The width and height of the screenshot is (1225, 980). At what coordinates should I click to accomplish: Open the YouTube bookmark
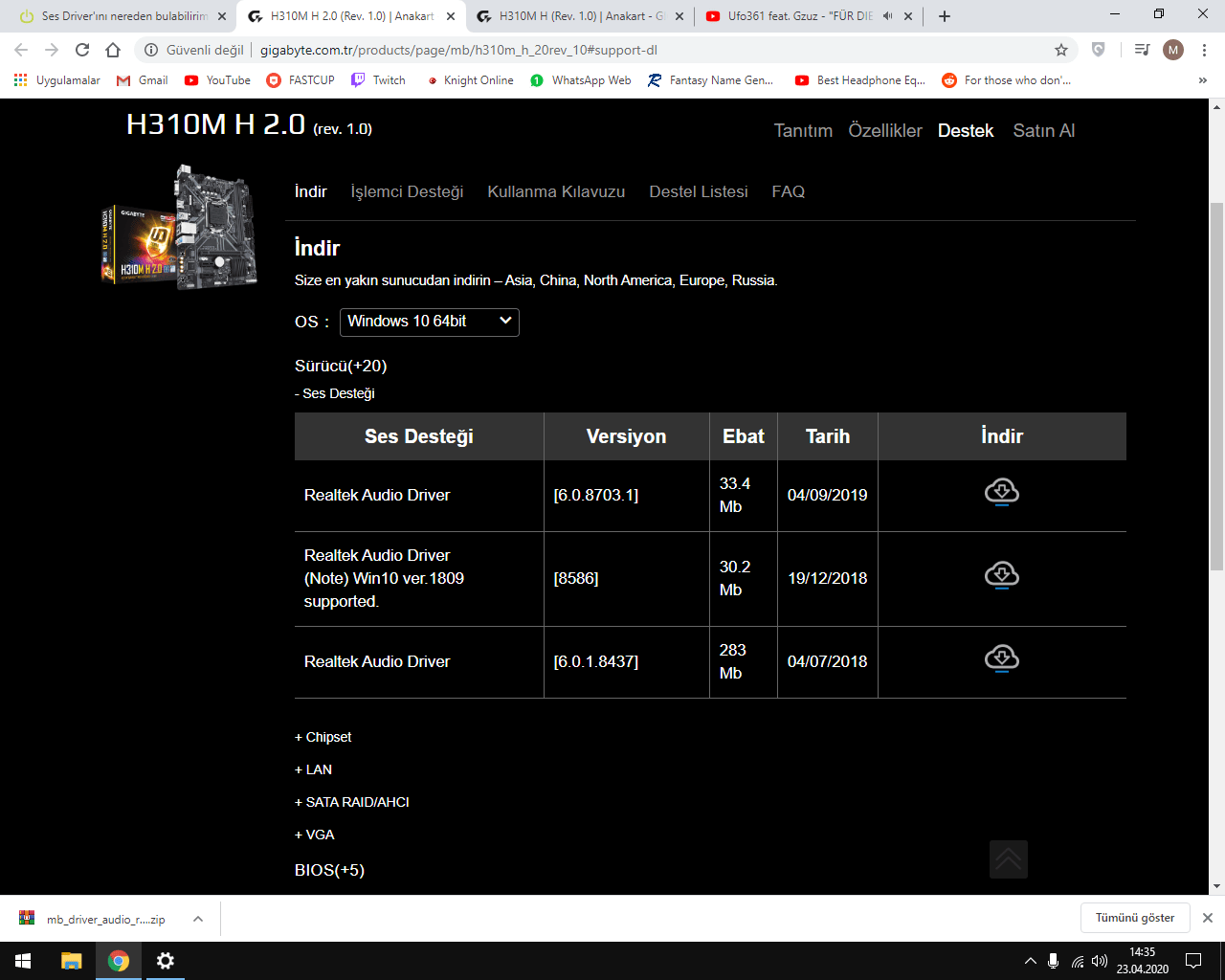click(217, 80)
